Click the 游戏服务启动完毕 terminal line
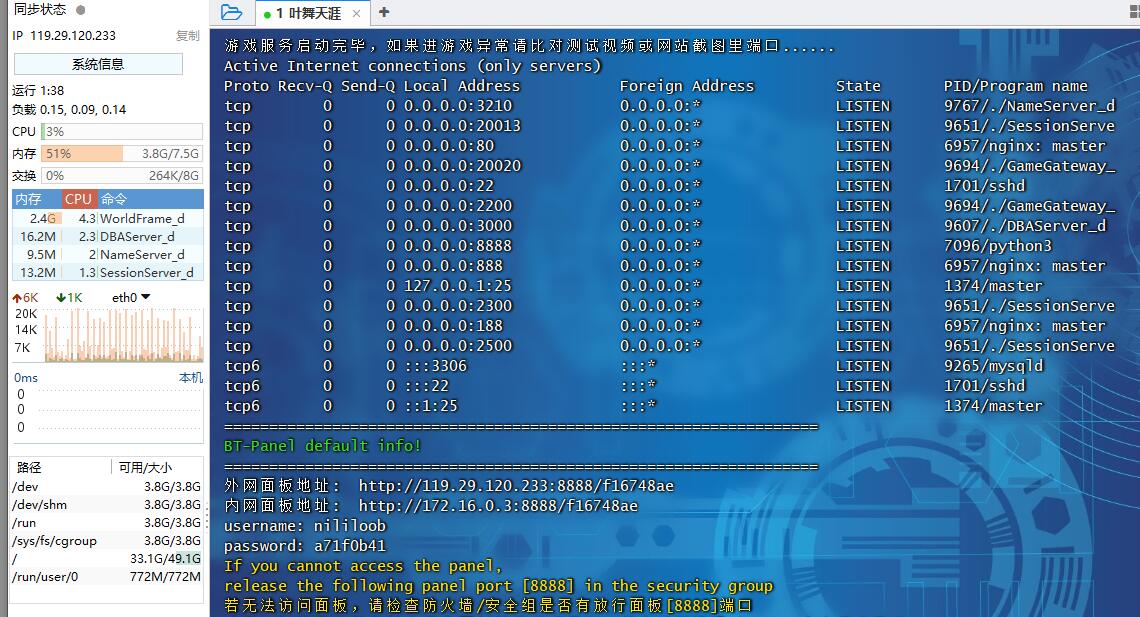 (529, 46)
